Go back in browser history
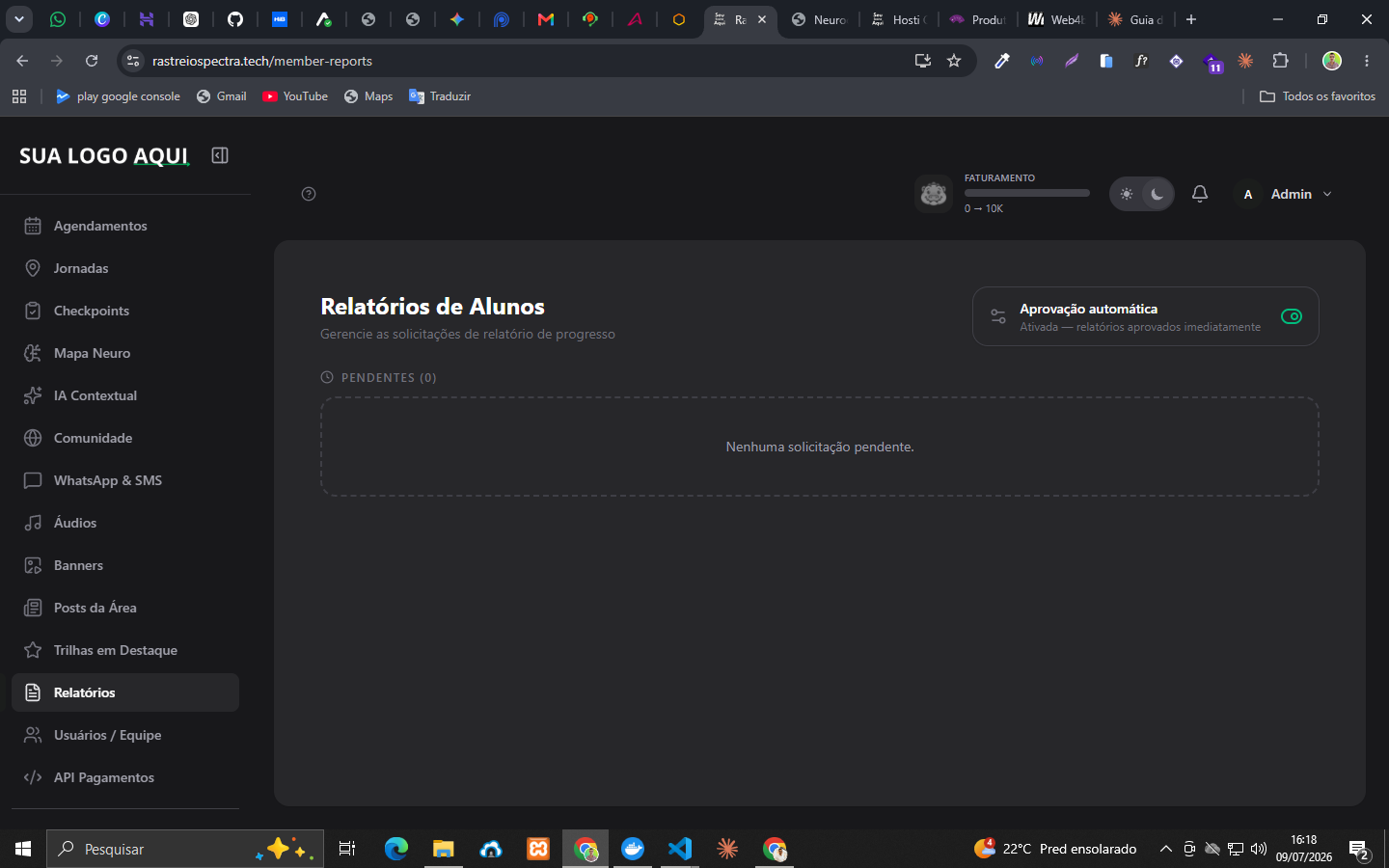This screenshot has width=1389, height=868. [x=22, y=61]
